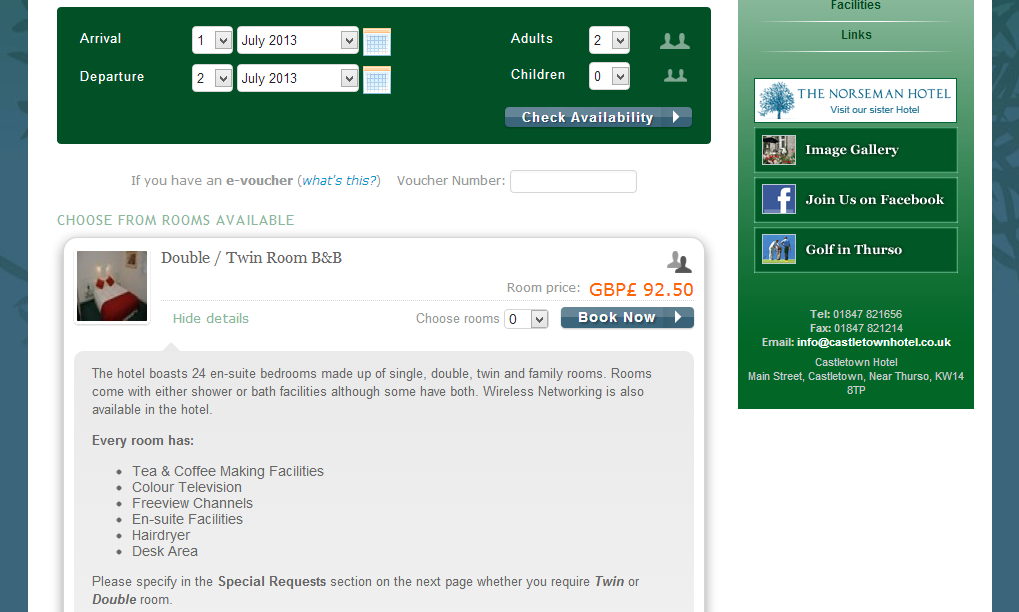Click the children people icon

point(675,75)
